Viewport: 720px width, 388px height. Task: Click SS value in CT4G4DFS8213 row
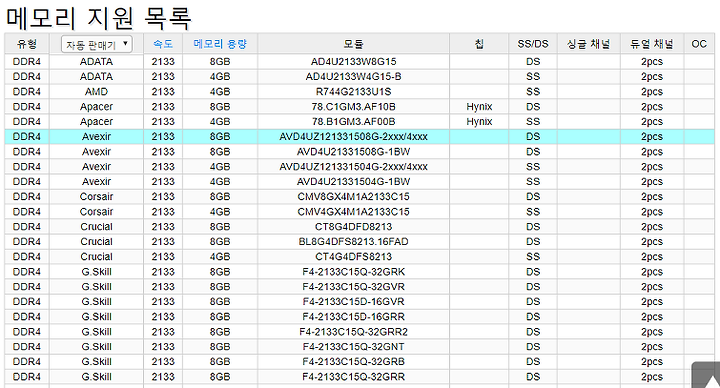click(533, 257)
